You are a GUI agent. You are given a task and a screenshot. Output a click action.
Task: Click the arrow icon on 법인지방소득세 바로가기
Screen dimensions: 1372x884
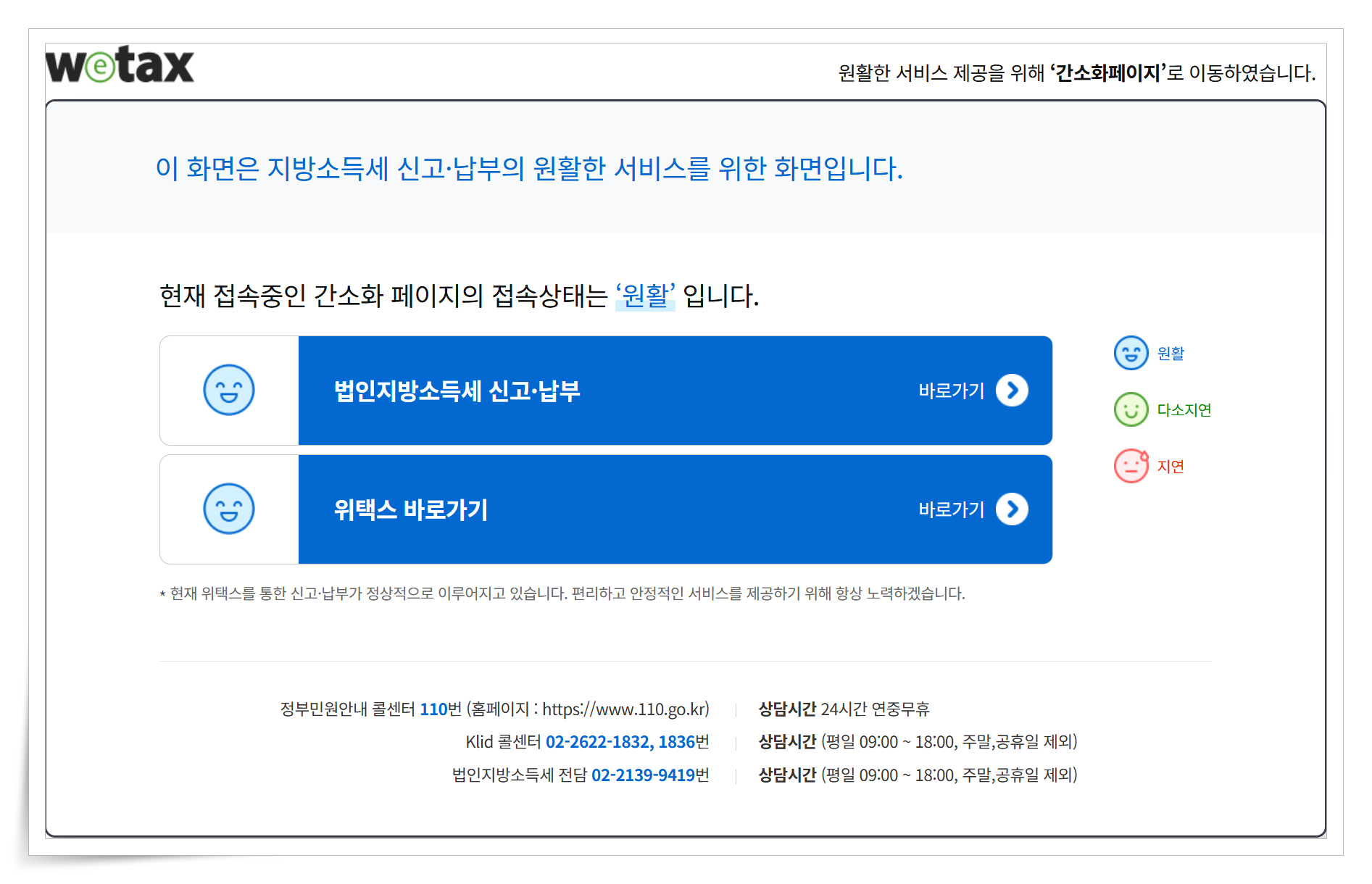(x=1013, y=390)
